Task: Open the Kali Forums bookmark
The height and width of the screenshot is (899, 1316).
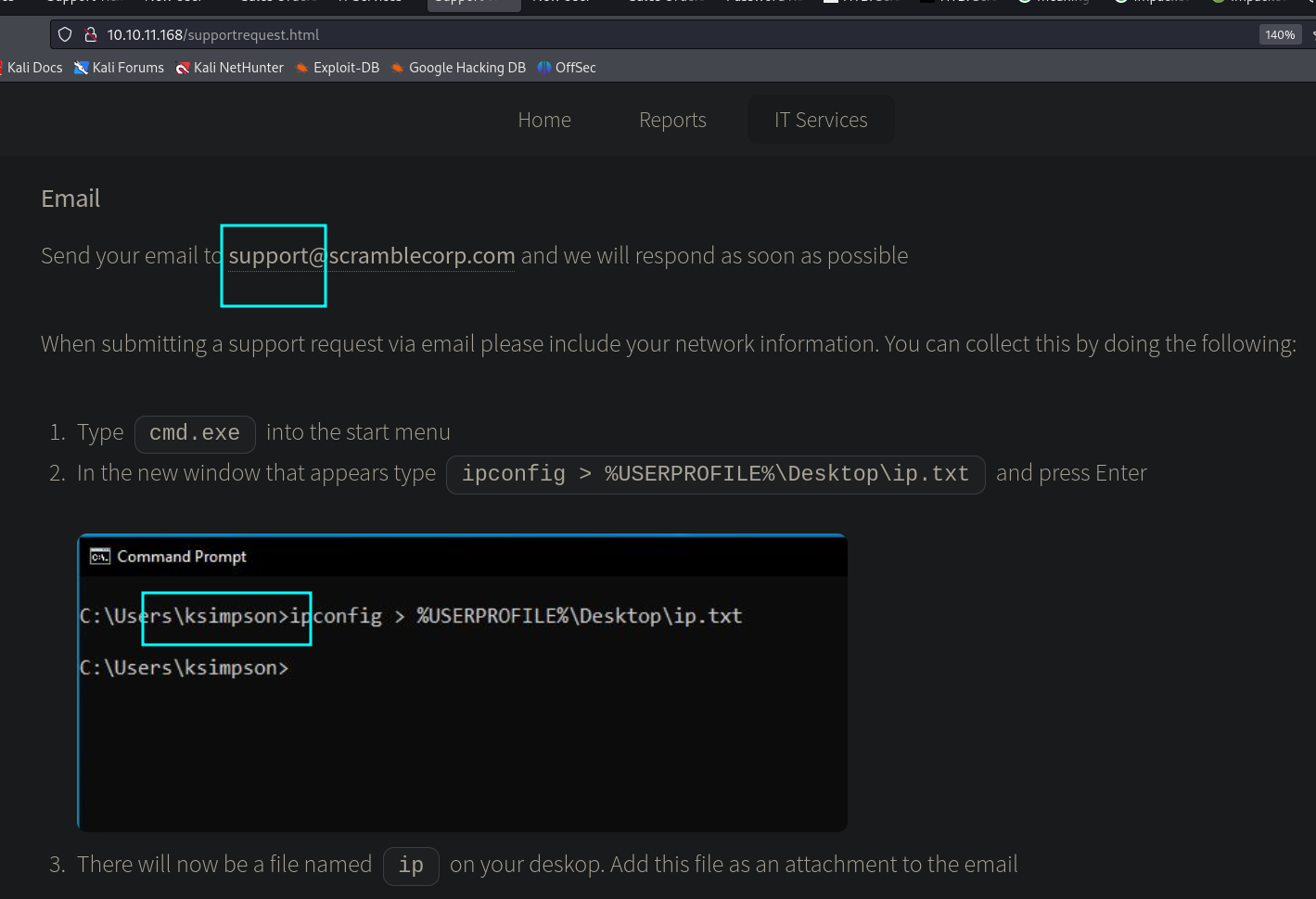Action: click(119, 68)
